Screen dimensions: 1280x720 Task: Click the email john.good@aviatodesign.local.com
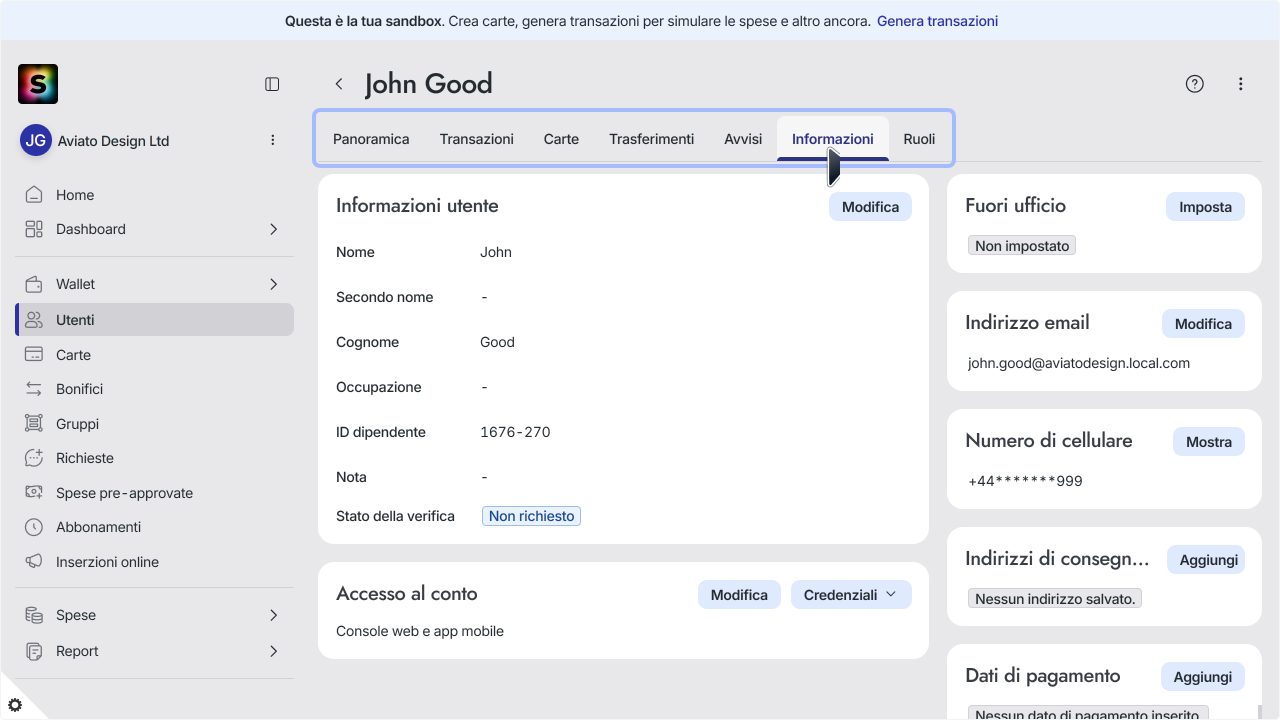pos(1079,363)
